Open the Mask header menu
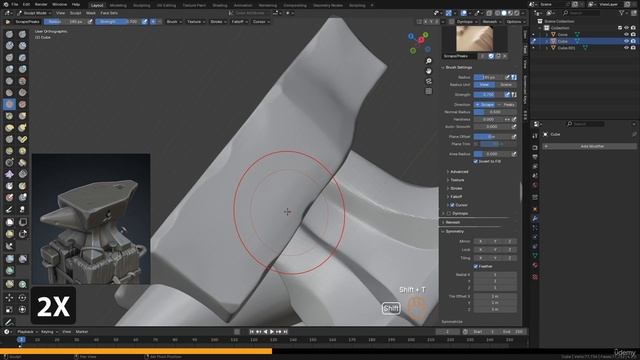The height and width of the screenshot is (360, 640). click(91, 13)
